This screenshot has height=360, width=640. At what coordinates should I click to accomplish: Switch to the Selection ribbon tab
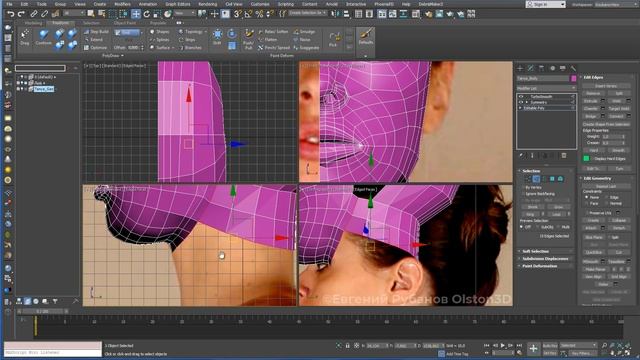[91, 23]
